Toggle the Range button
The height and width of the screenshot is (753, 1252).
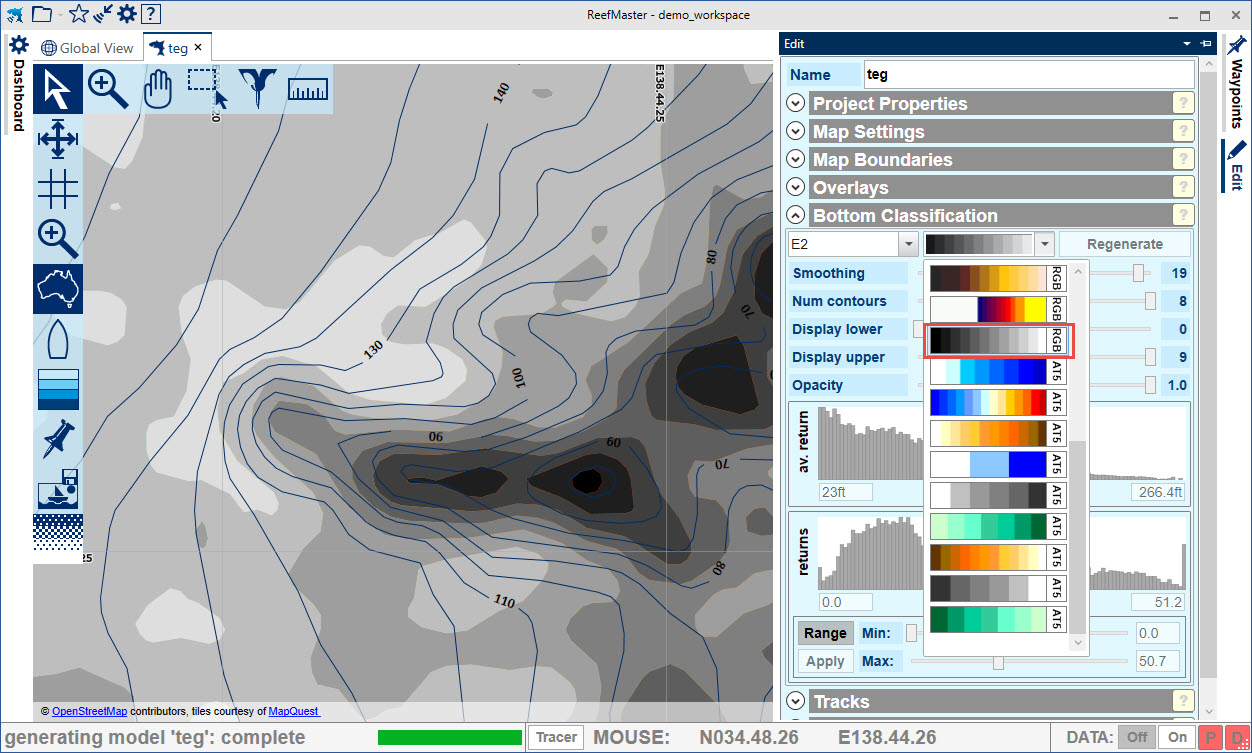point(825,633)
